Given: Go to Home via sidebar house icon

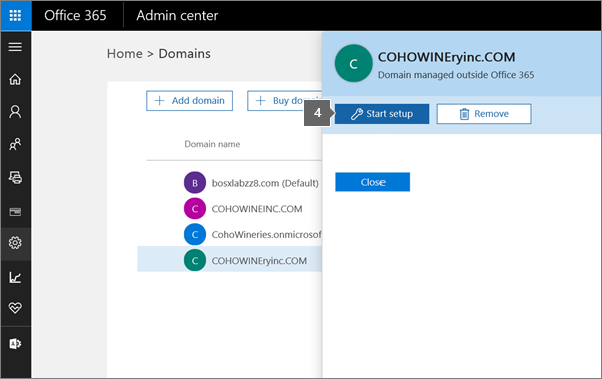Looking at the screenshot, I should (15, 79).
